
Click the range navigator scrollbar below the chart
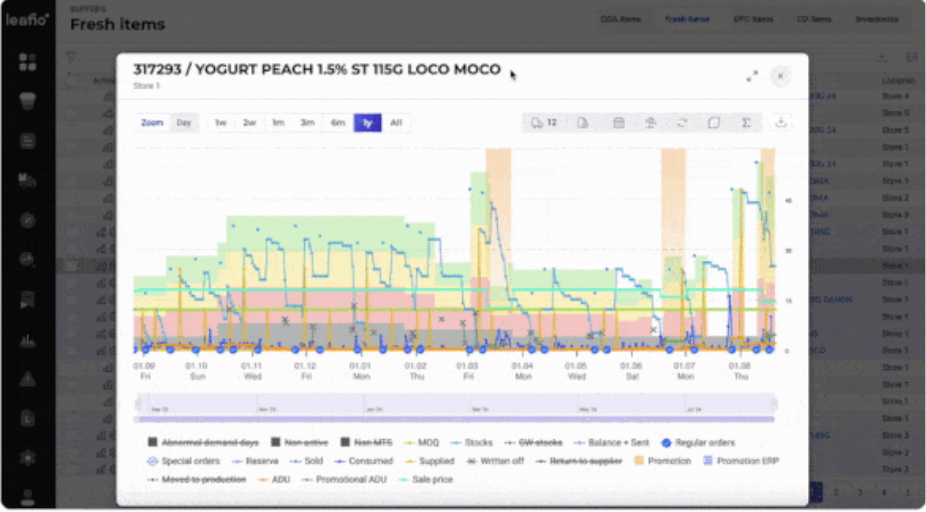(455, 419)
